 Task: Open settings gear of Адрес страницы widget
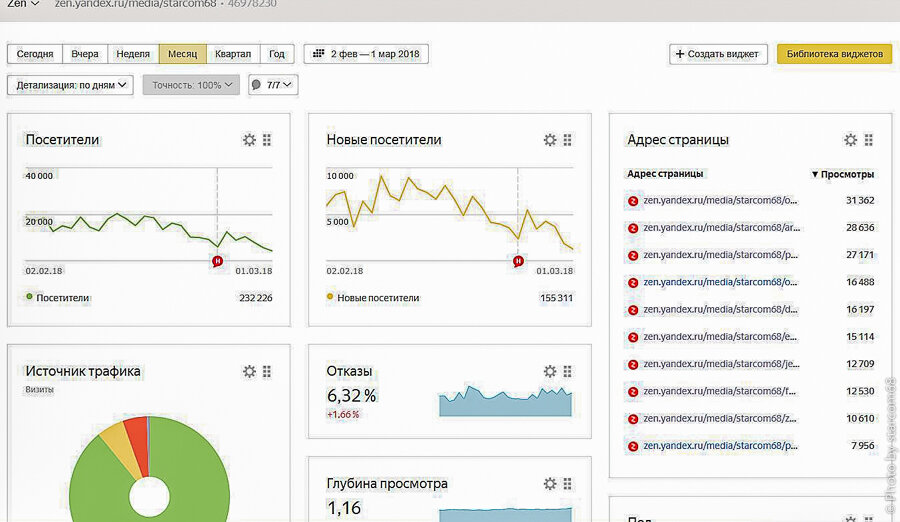pos(851,140)
